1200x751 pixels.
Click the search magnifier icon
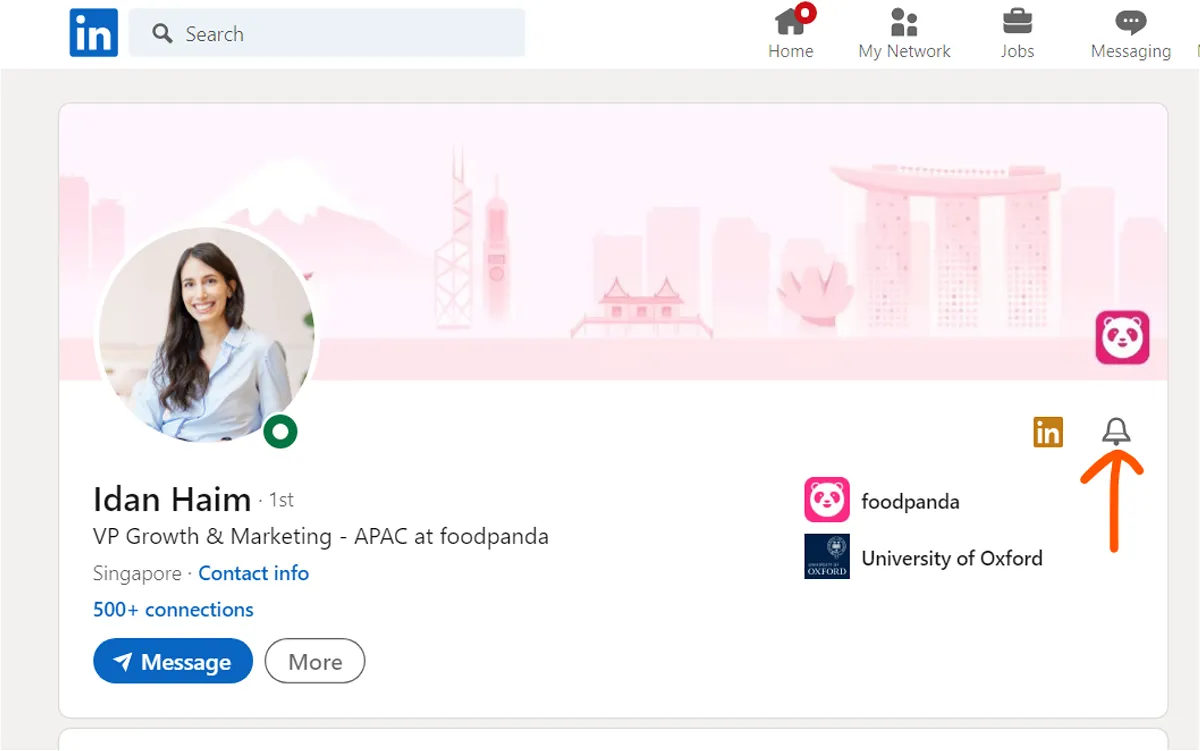[162, 34]
